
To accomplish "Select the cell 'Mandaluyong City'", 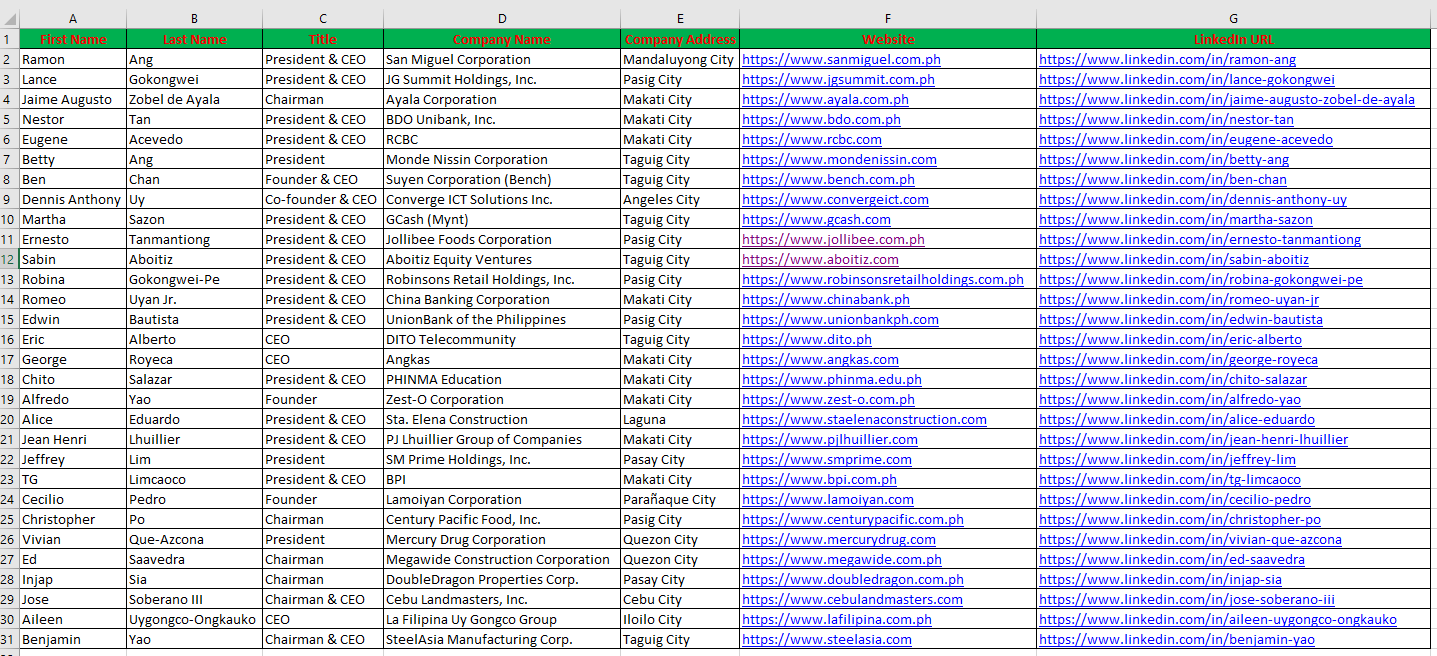I will tap(680, 59).
